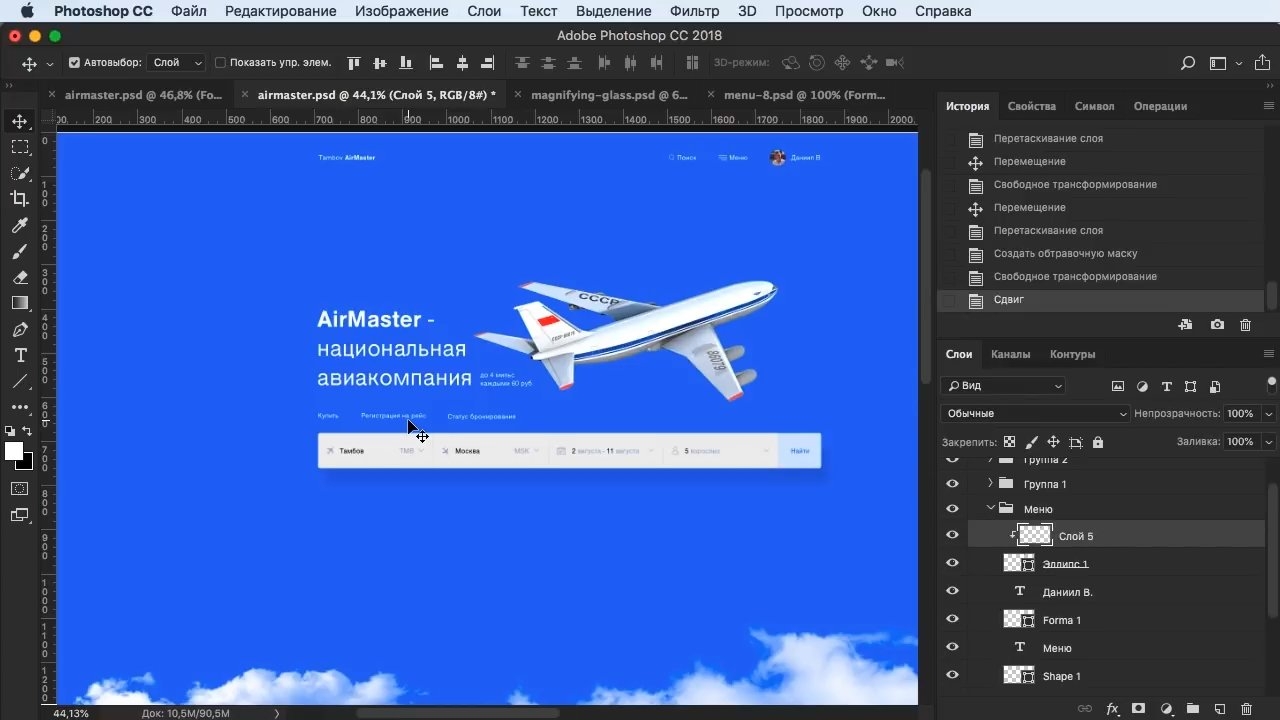1280x720 pixels.
Task: Hide the Группа 1 group
Action: [952, 484]
